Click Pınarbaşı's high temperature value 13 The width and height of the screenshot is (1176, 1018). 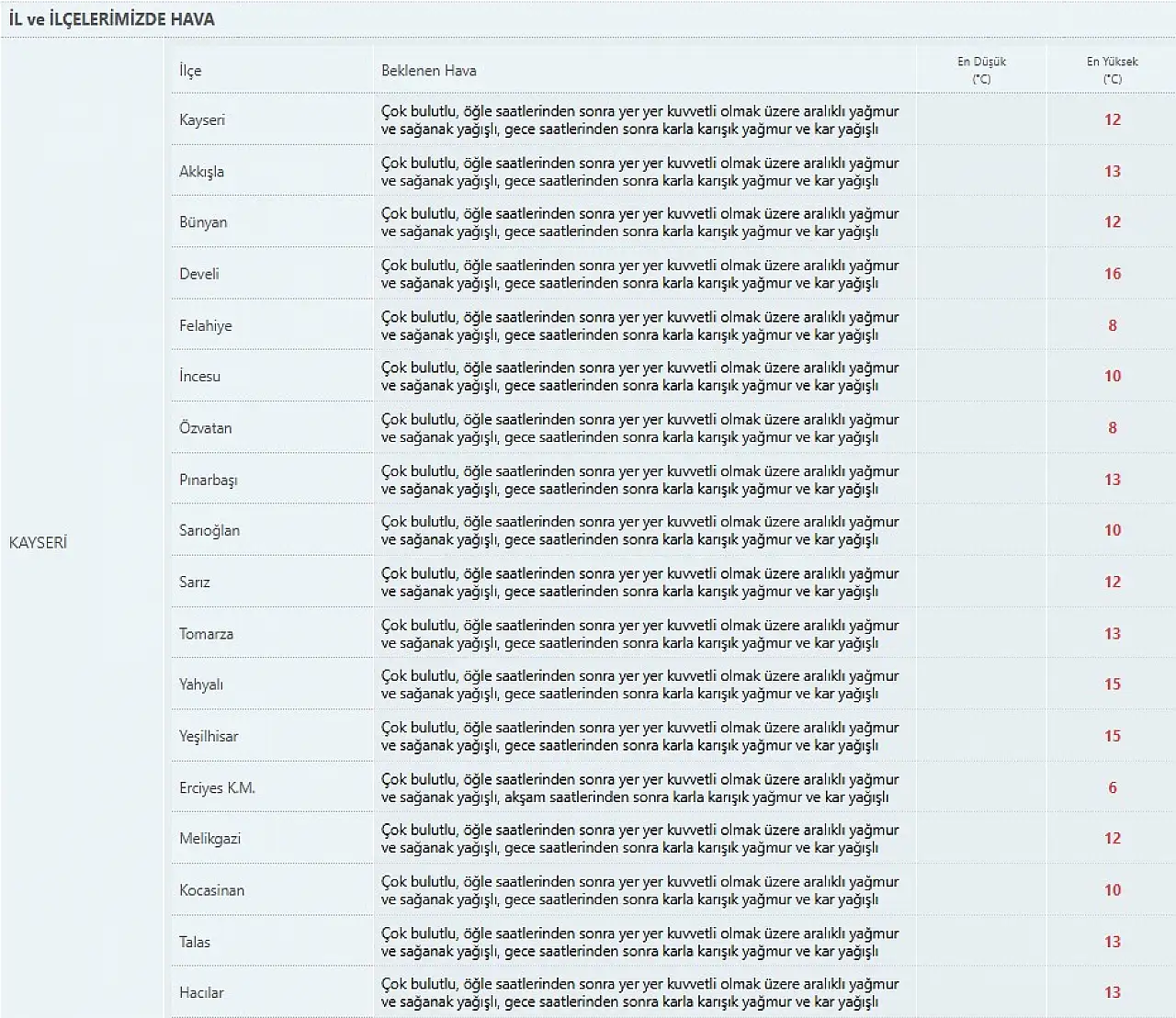[x=1113, y=480]
